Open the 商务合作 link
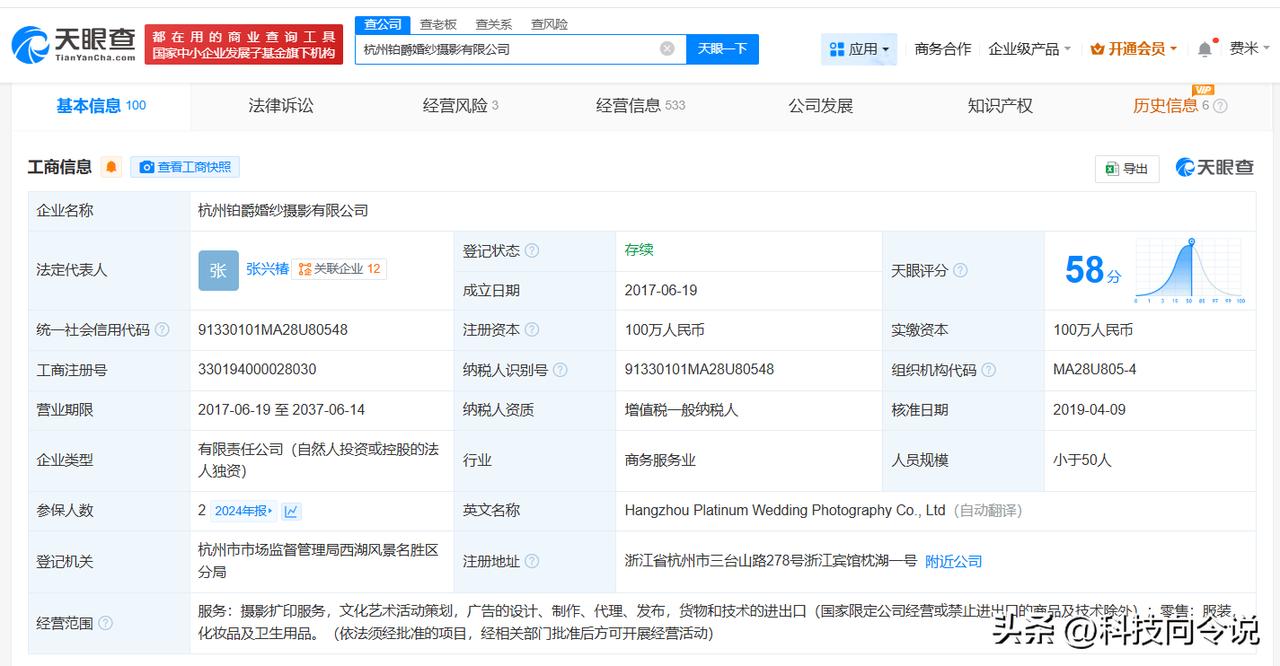 [943, 49]
